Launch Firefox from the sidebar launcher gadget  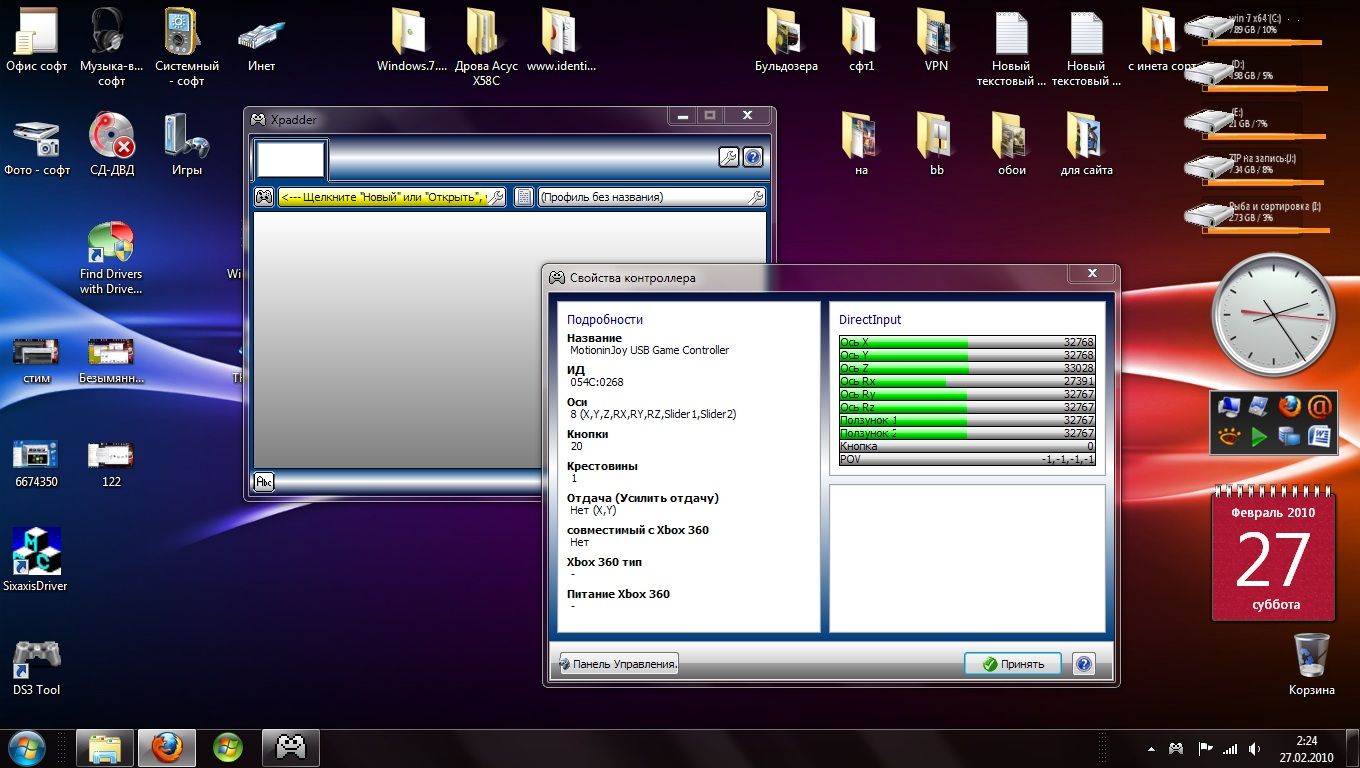(1290, 407)
